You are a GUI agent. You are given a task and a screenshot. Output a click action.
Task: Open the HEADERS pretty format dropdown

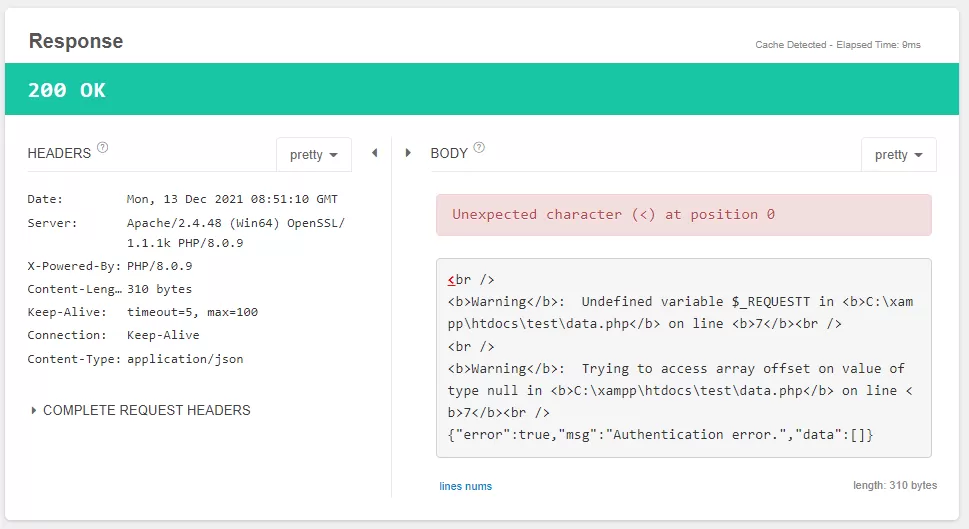click(314, 154)
